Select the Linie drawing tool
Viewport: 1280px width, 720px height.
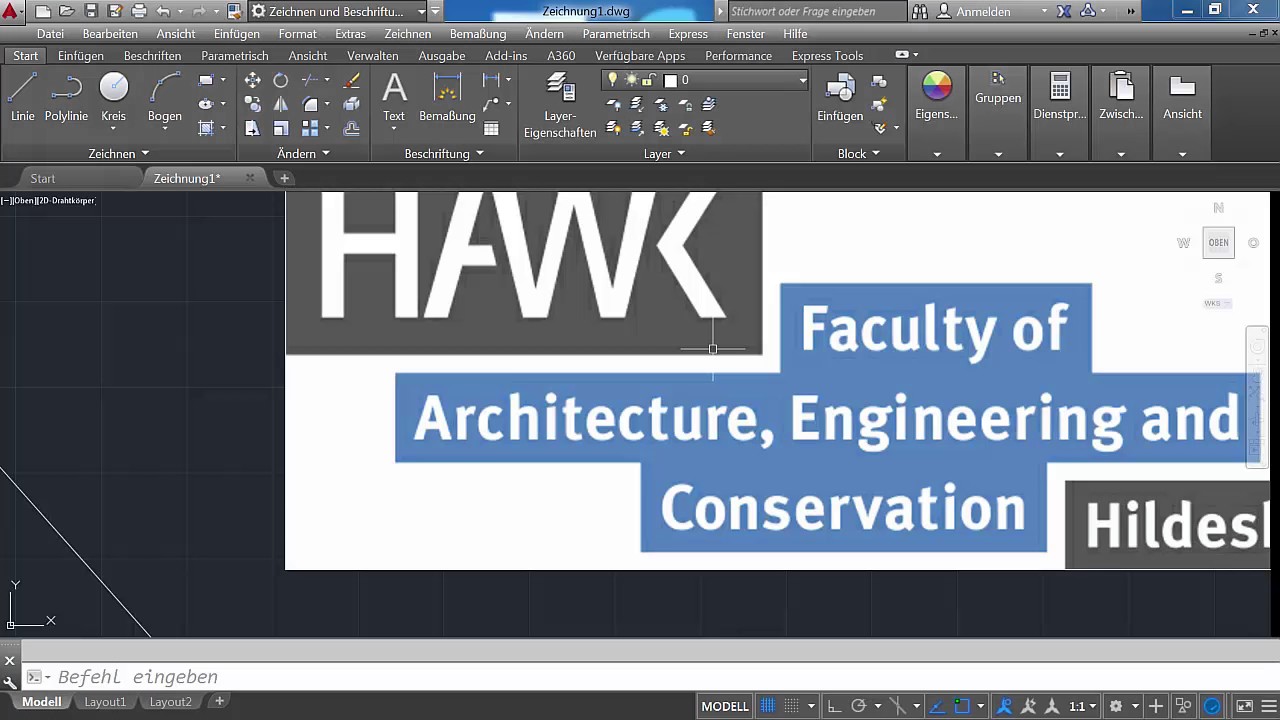click(22, 97)
